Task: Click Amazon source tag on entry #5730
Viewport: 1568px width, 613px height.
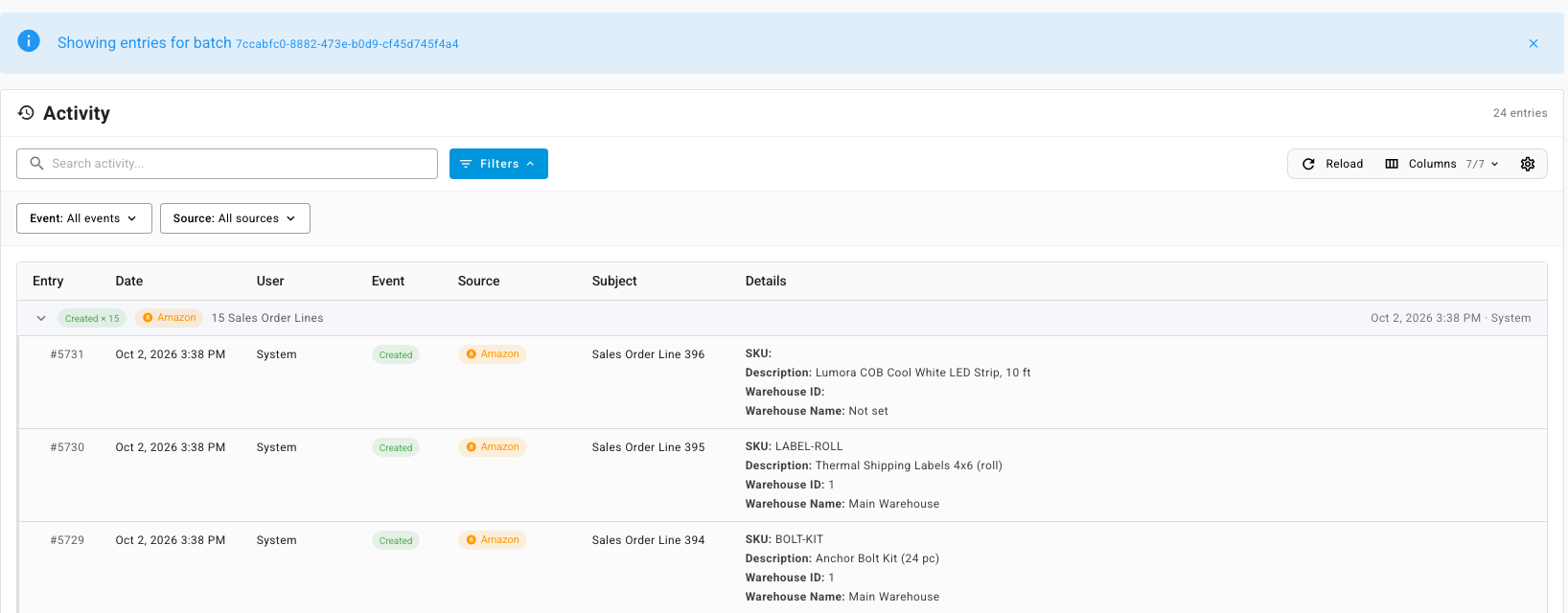Action: pos(493,447)
